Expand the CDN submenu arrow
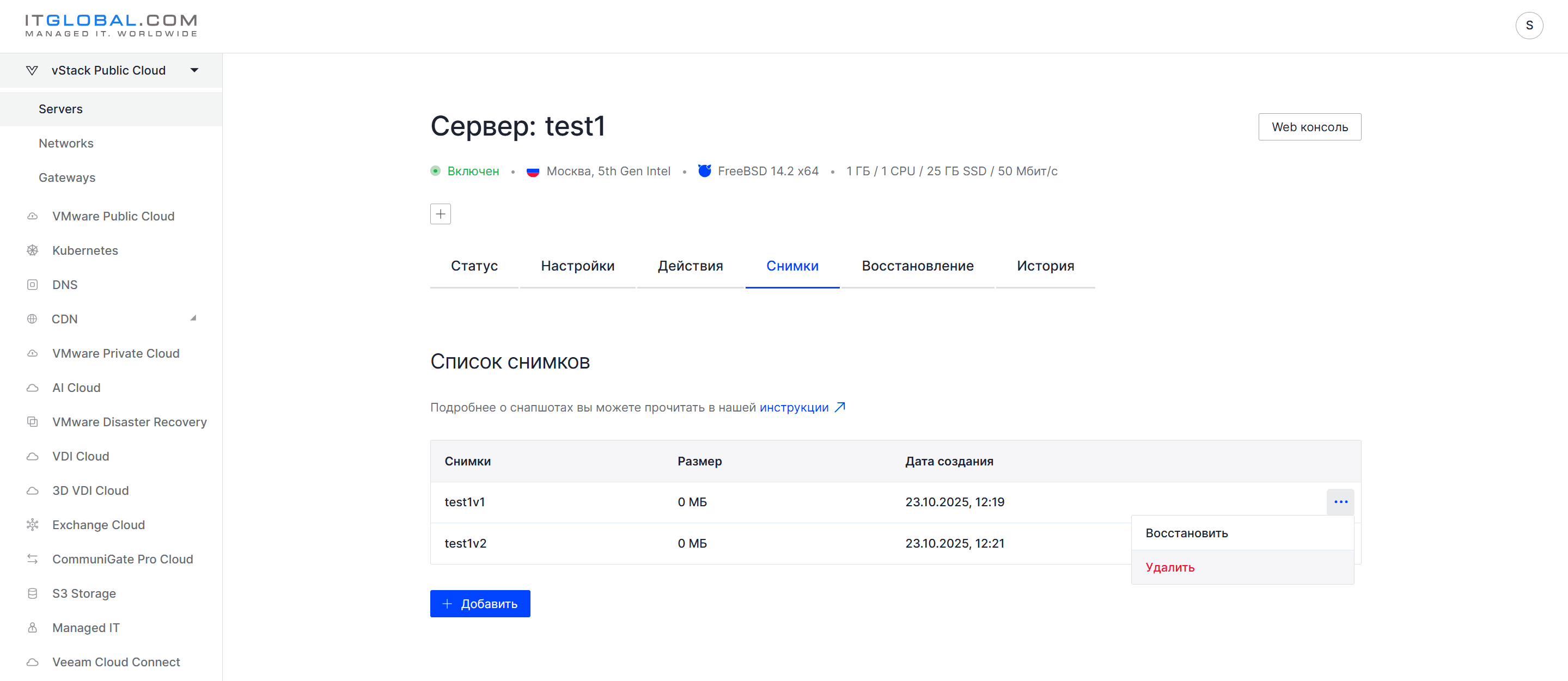The height and width of the screenshot is (681, 1568). [193, 318]
